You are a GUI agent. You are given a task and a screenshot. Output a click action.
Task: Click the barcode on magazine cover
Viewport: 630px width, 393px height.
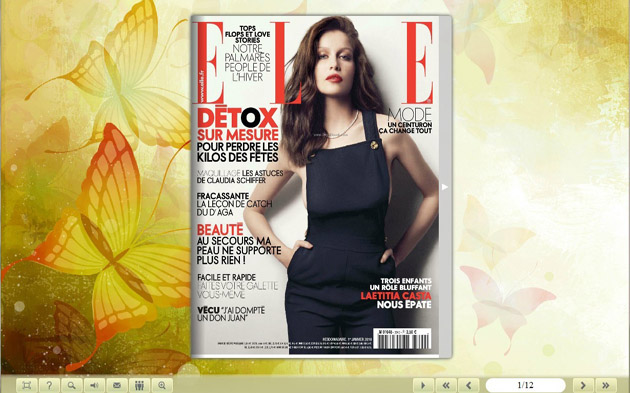coord(402,339)
